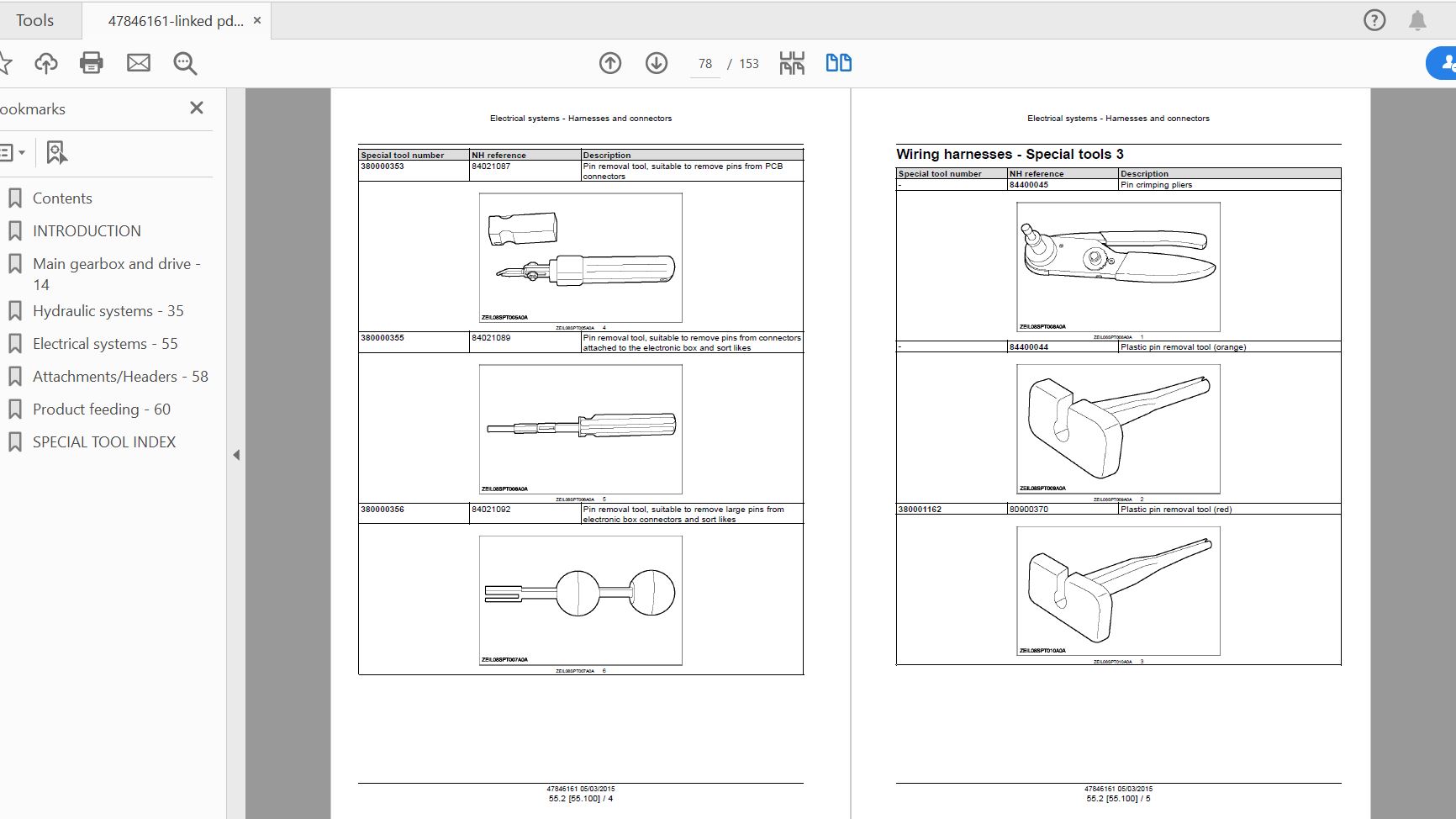Collapse the navigation pane arrow
This screenshot has height=819, width=1456.
click(x=236, y=455)
